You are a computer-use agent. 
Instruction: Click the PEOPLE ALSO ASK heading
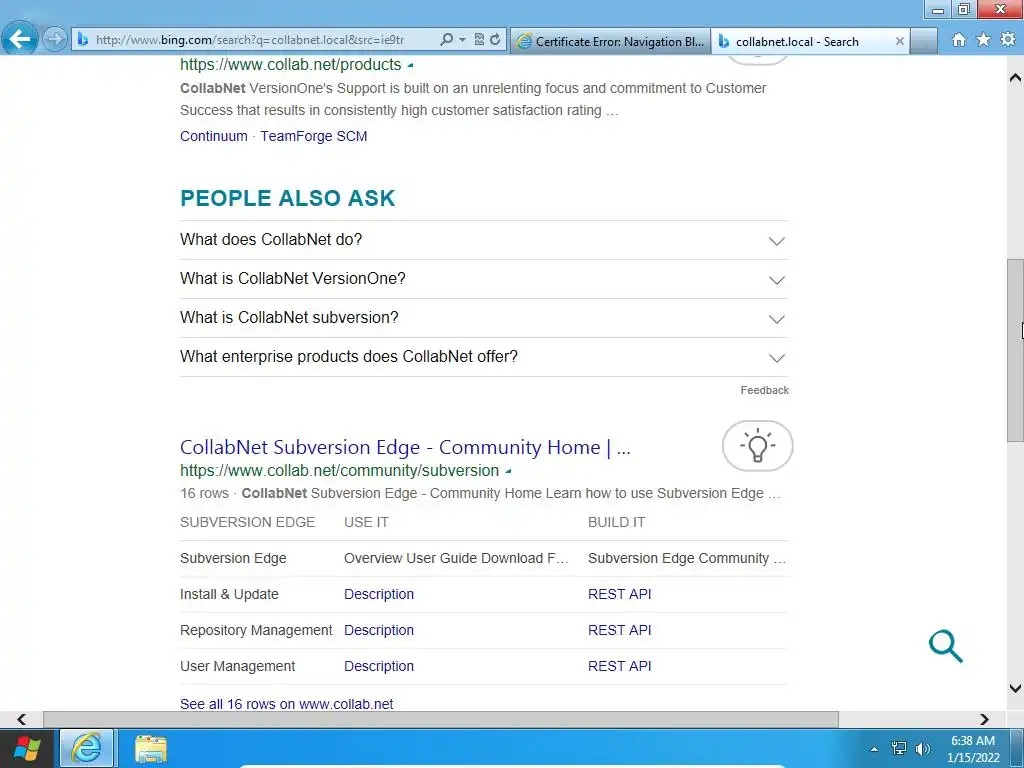288,199
